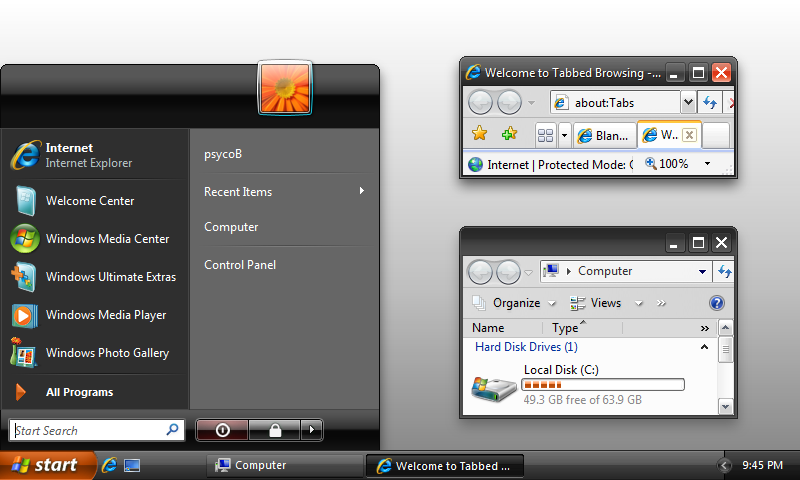The image size is (800, 480).
Task: Collapse Hard Disk Drives group
Action: 704,347
